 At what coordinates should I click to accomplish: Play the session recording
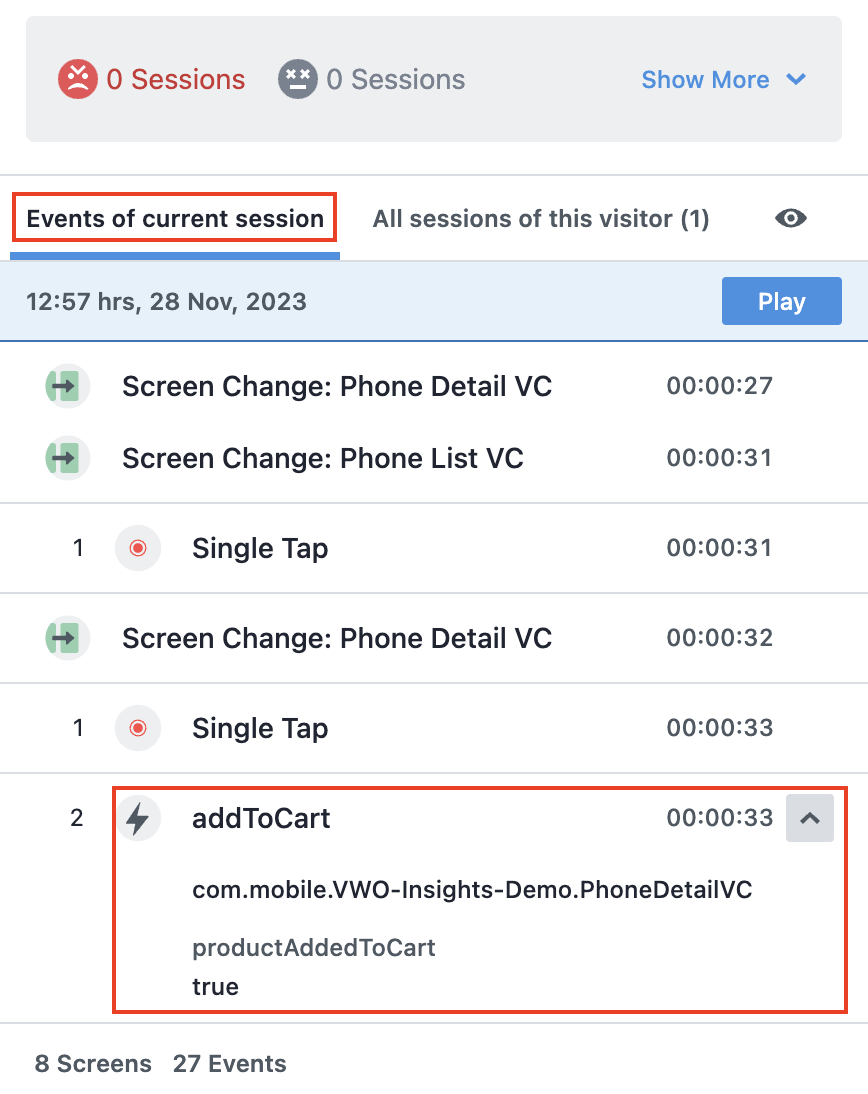(781, 301)
